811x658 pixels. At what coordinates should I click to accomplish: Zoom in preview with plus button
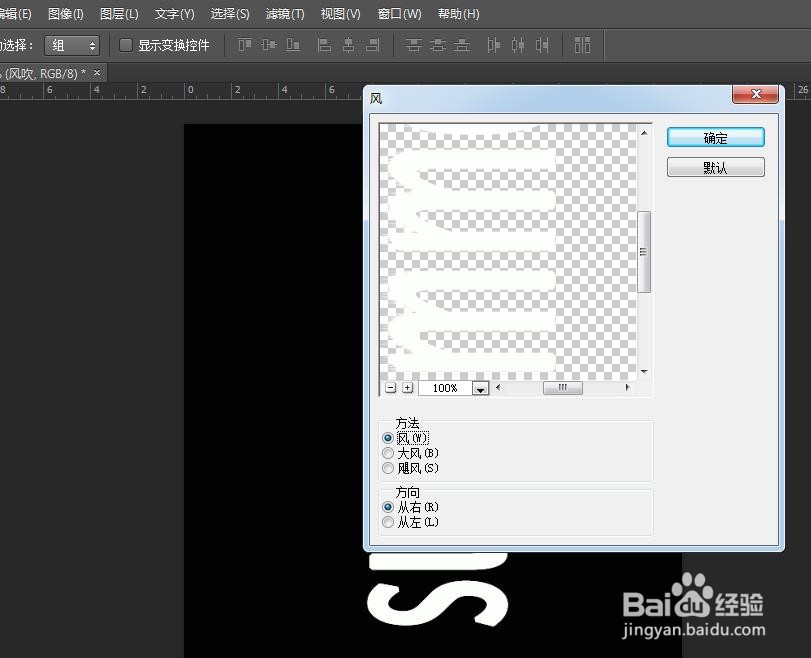[408, 387]
